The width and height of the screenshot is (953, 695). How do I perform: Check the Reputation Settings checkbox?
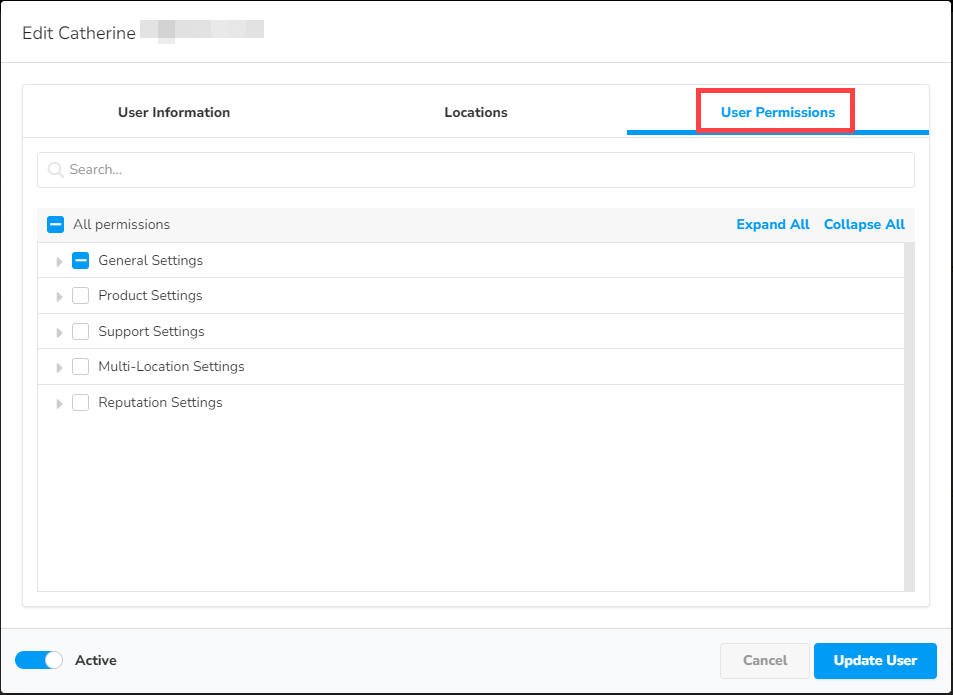click(x=80, y=402)
